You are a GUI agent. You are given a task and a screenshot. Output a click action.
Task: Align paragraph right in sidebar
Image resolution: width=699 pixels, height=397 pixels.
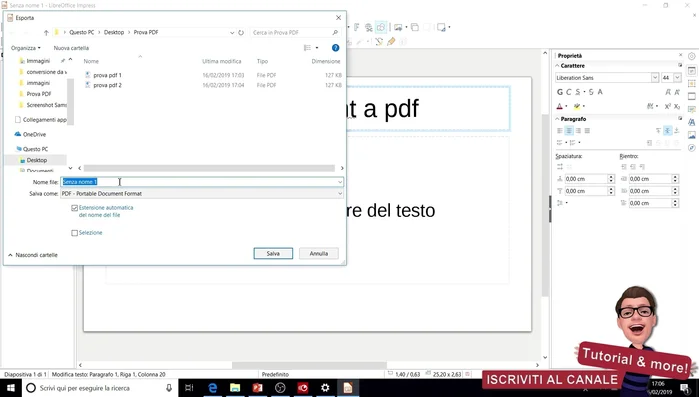[x=578, y=131]
